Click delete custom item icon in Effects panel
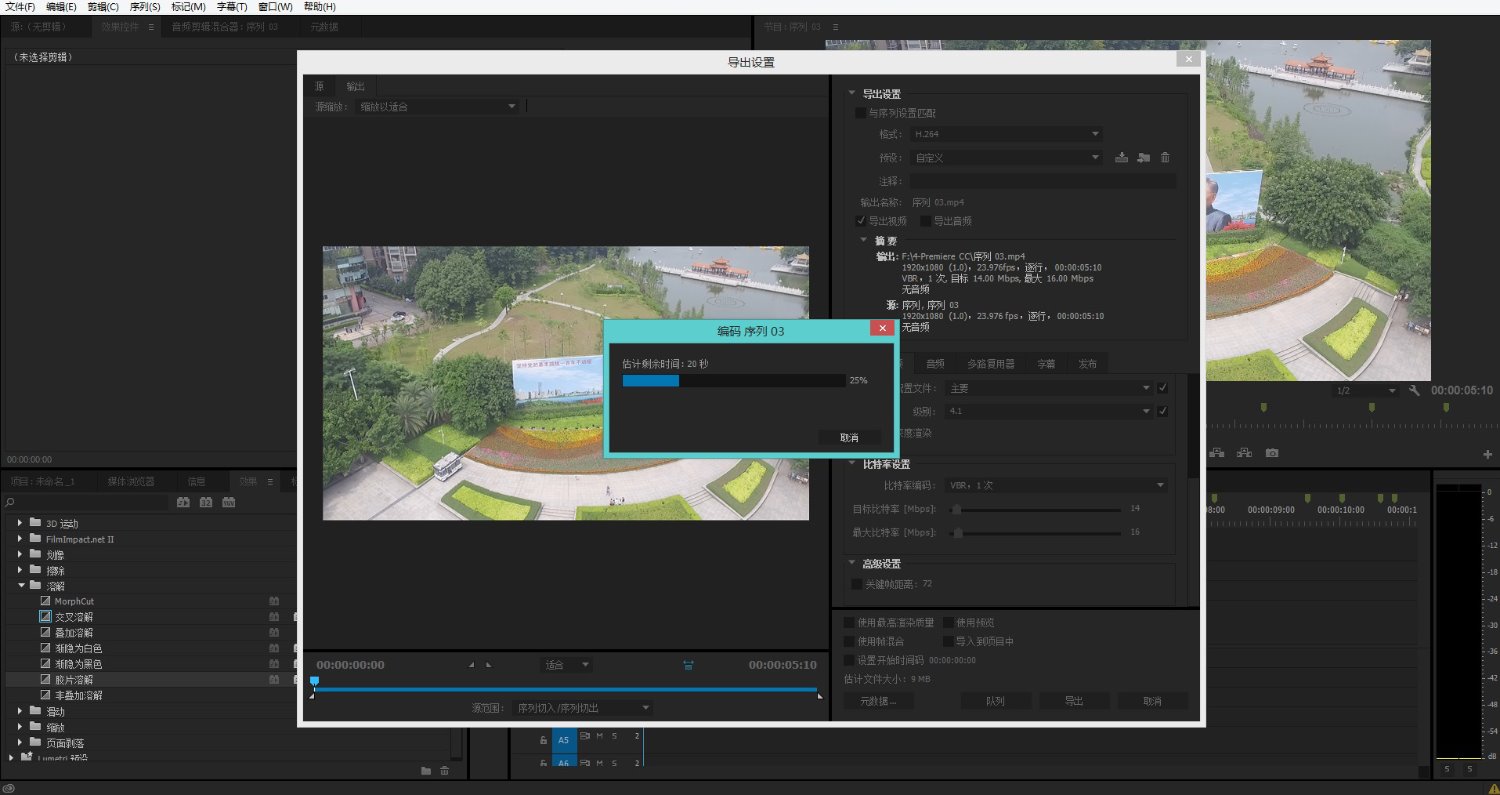Screen dimensions: 1500x795 (x=445, y=770)
